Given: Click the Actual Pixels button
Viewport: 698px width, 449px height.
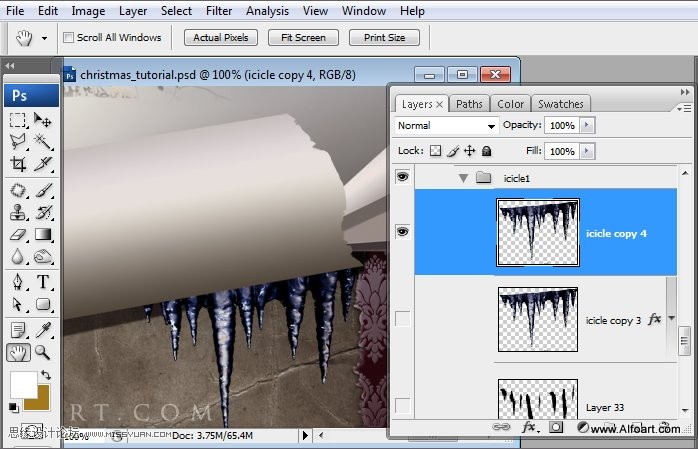Looking at the screenshot, I should (221, 38).
